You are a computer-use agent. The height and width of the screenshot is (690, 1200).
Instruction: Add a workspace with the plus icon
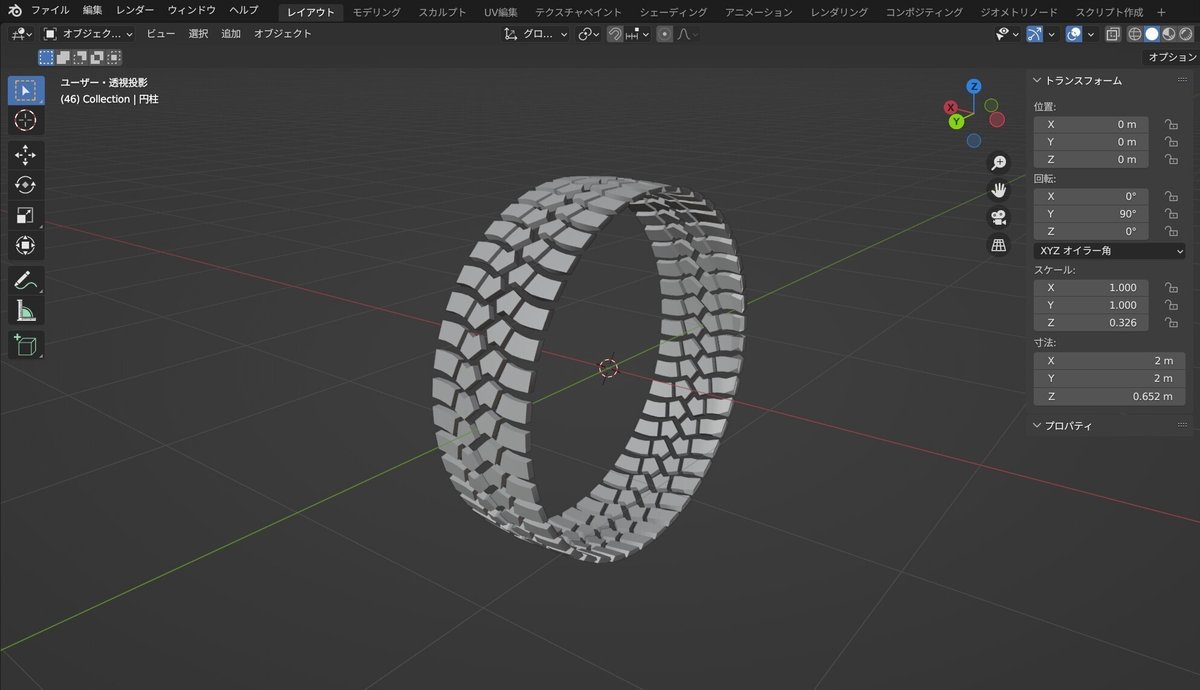[1161, 12]
